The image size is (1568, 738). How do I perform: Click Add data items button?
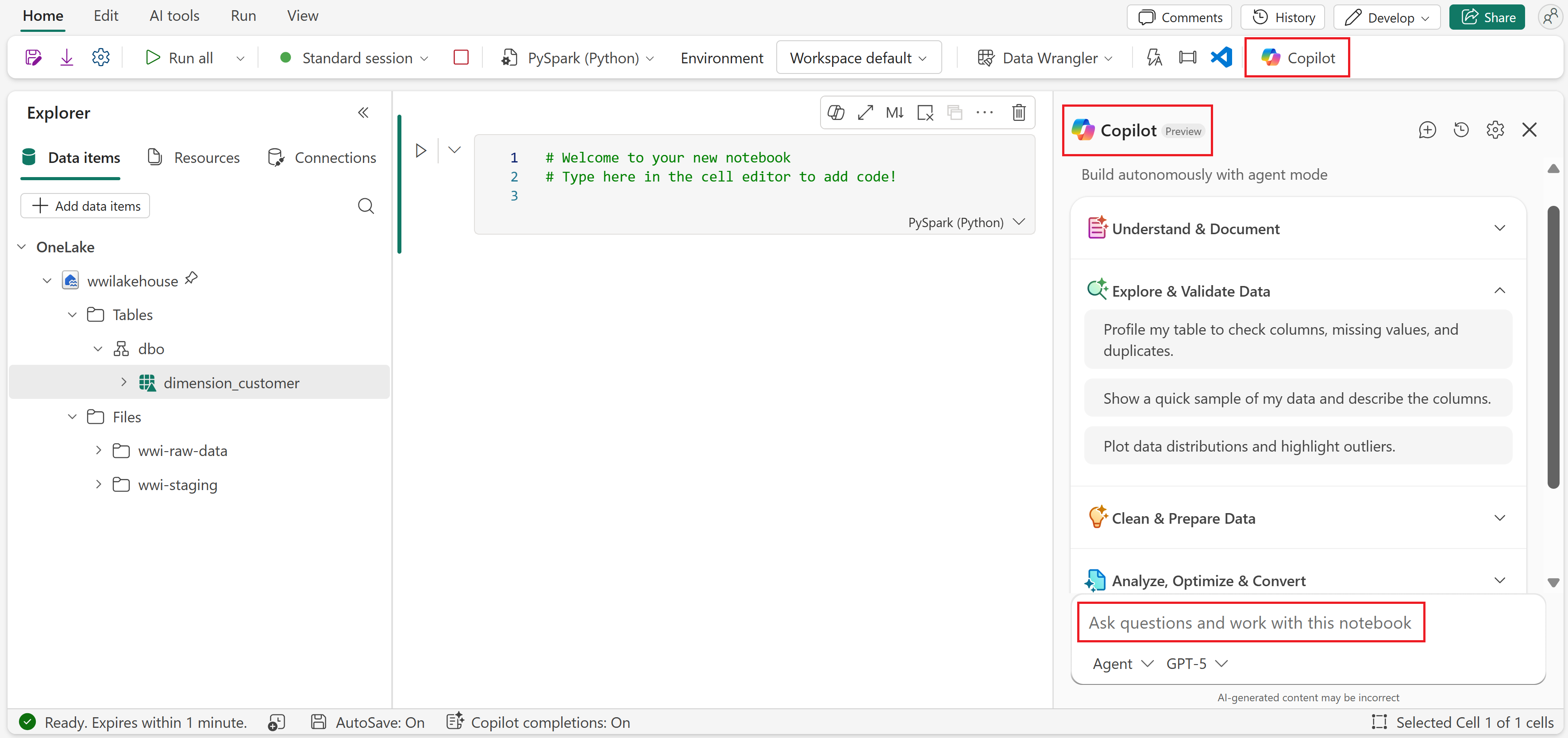[85, 206]
